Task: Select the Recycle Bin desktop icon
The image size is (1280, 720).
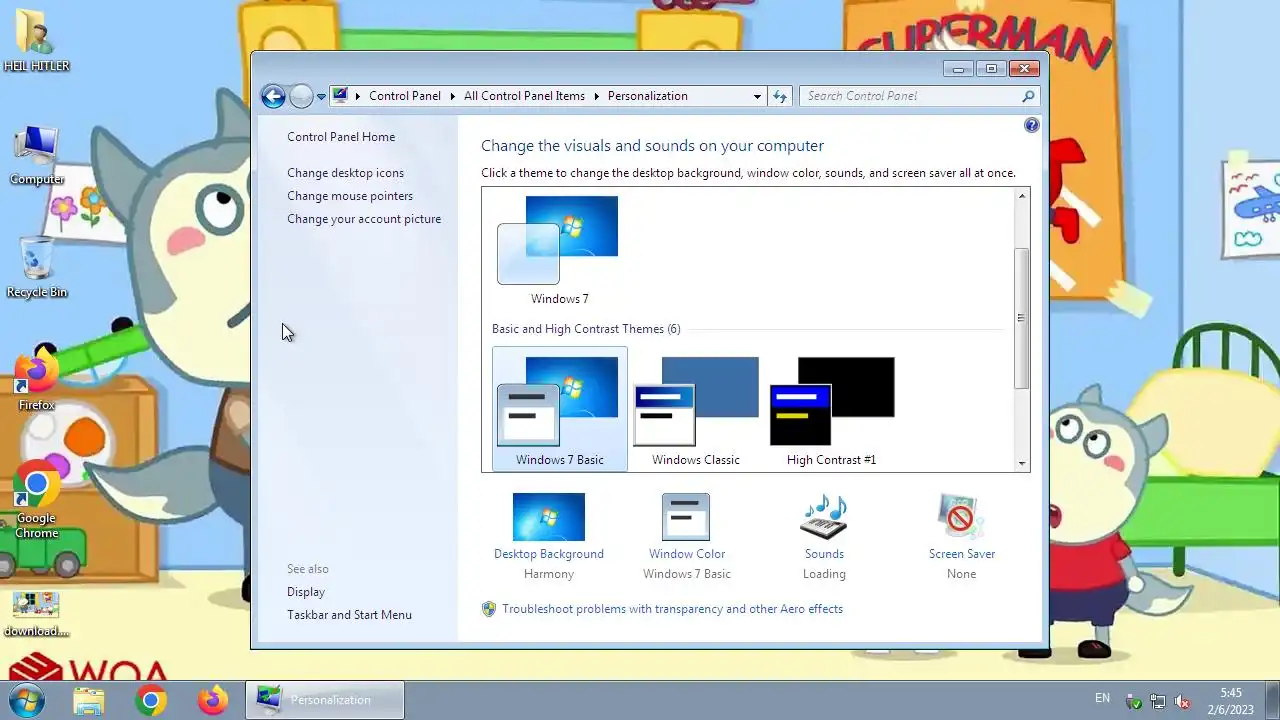Action: tap(37, 268)
